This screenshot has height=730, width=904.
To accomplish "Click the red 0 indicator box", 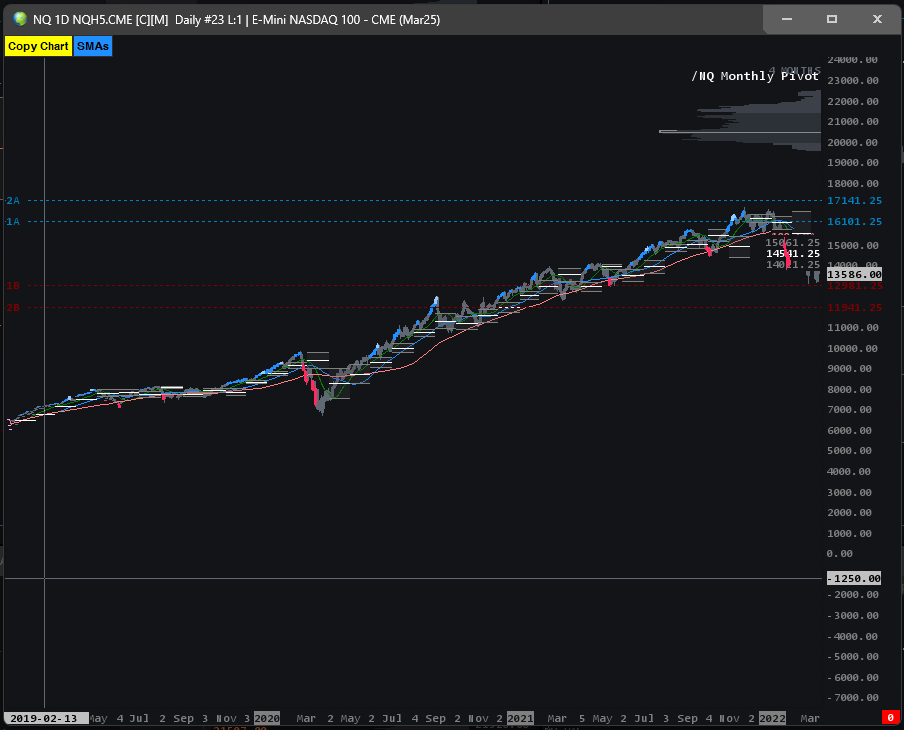I will point(890,717).
